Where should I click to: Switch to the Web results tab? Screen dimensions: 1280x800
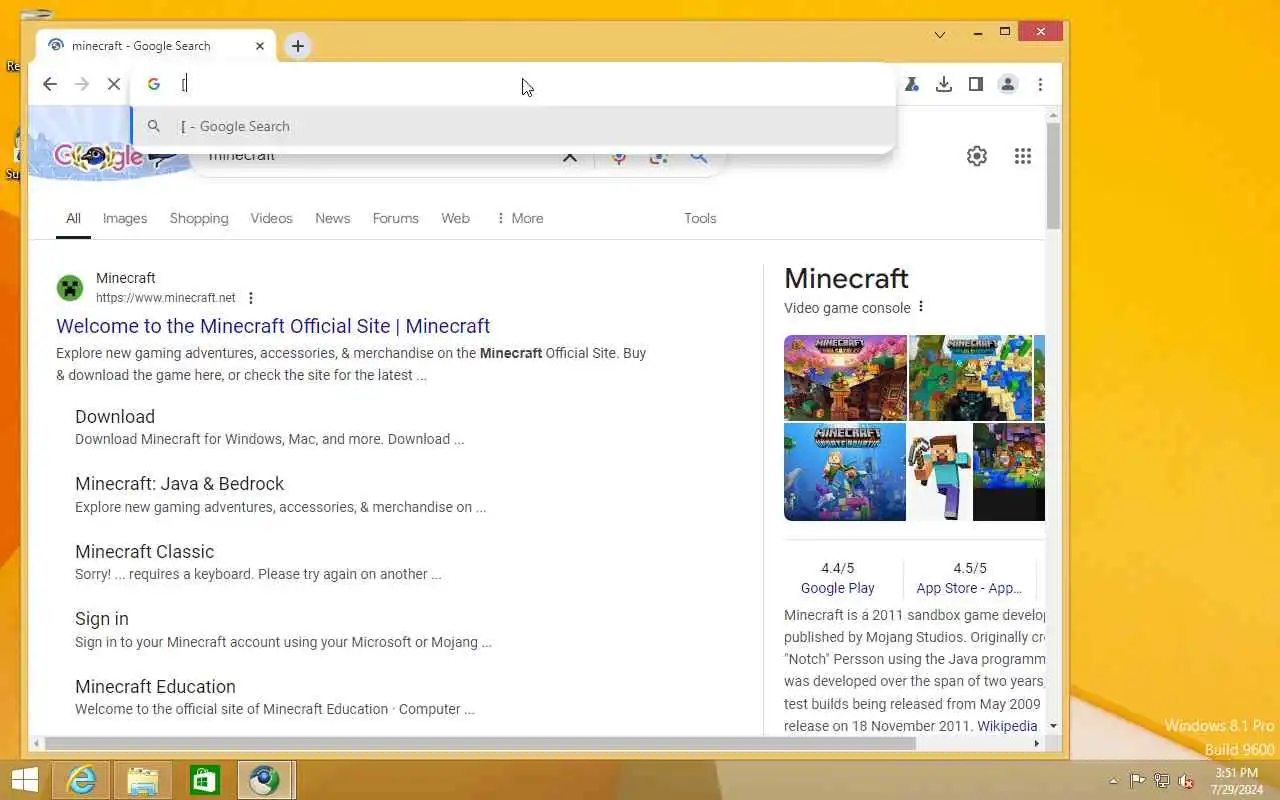pyautogui.click(x=455, y=218)
